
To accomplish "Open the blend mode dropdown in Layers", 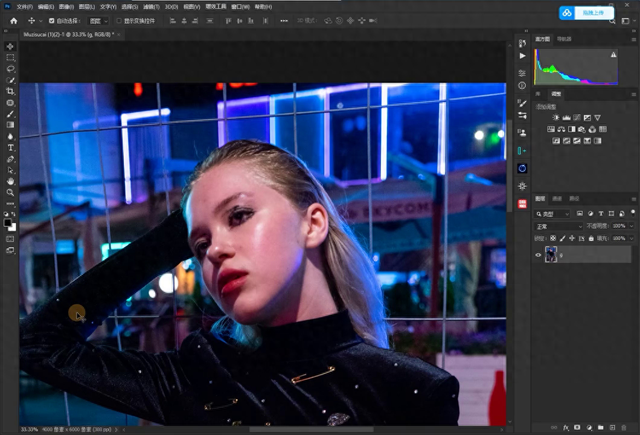I will [x=558, y=226].
